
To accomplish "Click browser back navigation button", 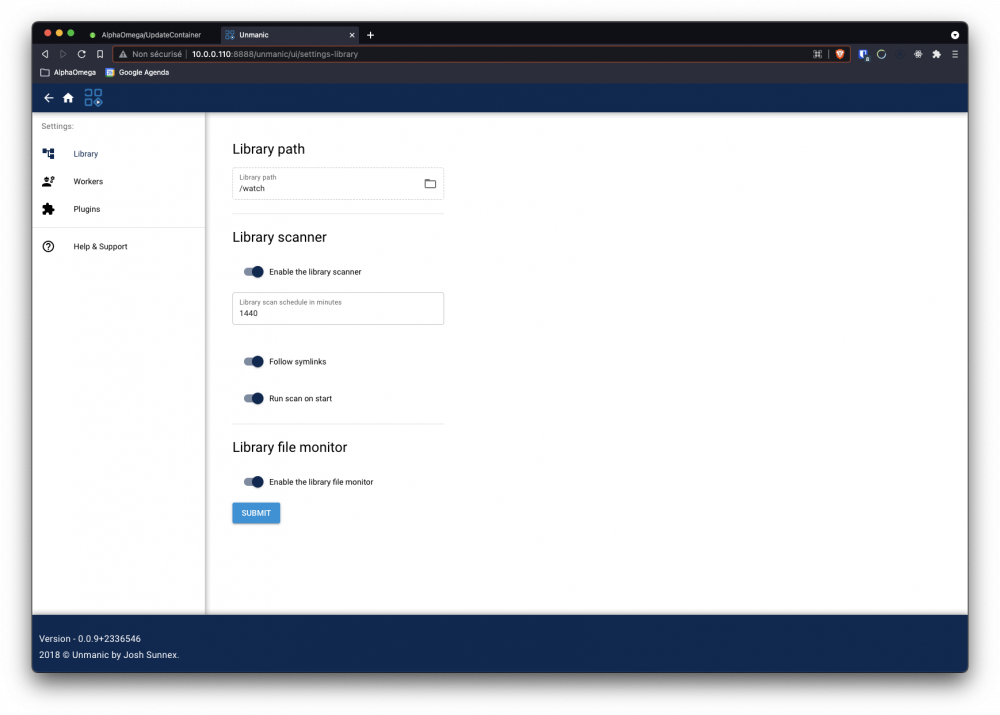I will pyautogui.click(x=45, y=54).
